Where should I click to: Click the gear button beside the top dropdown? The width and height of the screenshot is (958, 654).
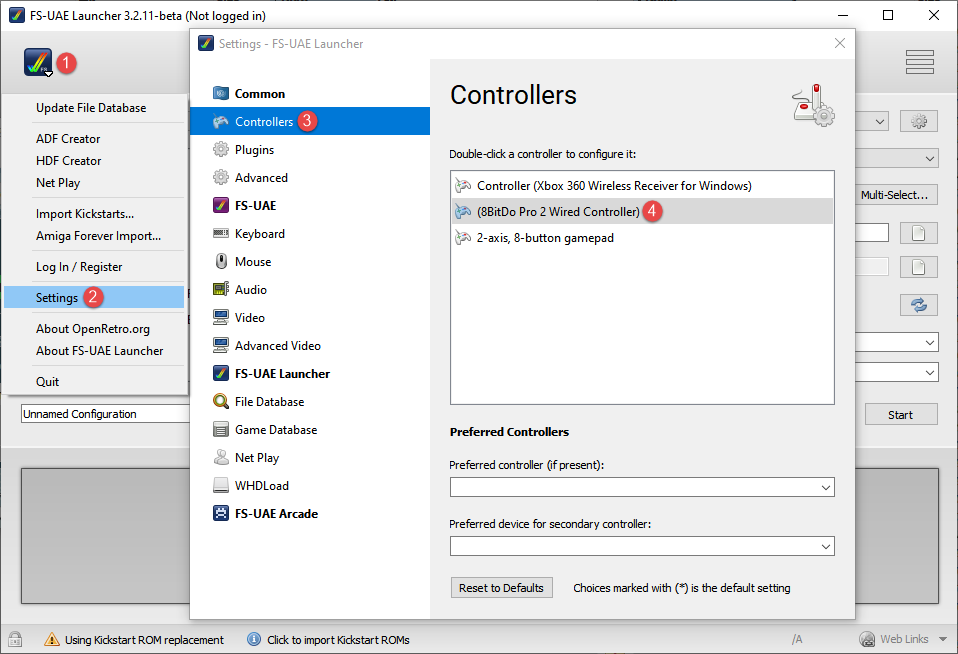[x=918, y=121]
